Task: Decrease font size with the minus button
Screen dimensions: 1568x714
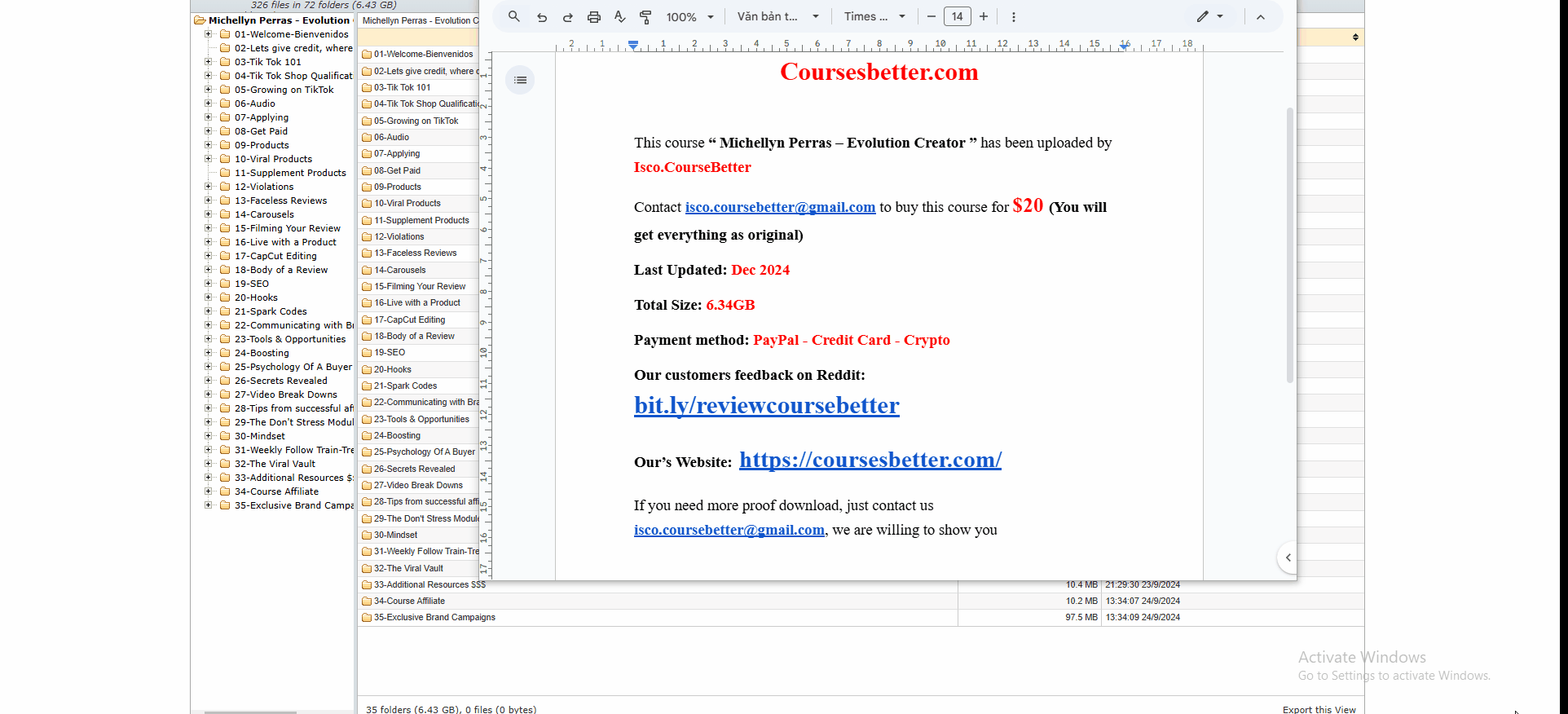Action: 931,17
